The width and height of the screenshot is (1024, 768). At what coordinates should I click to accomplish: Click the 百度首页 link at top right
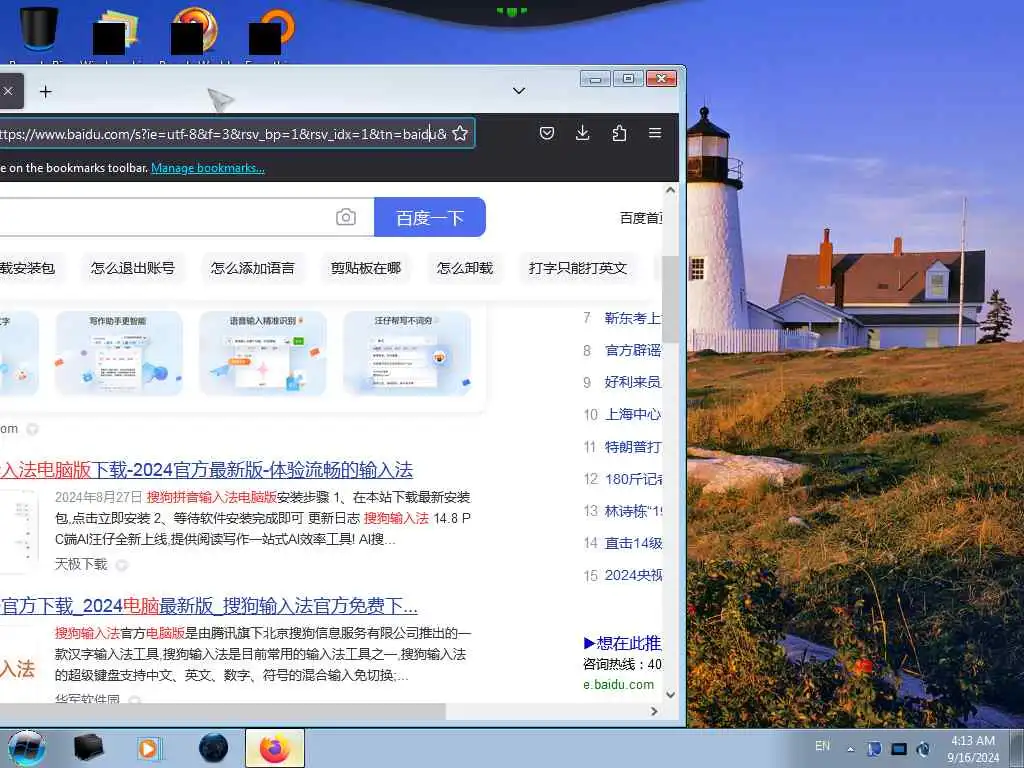click(641, 218)
